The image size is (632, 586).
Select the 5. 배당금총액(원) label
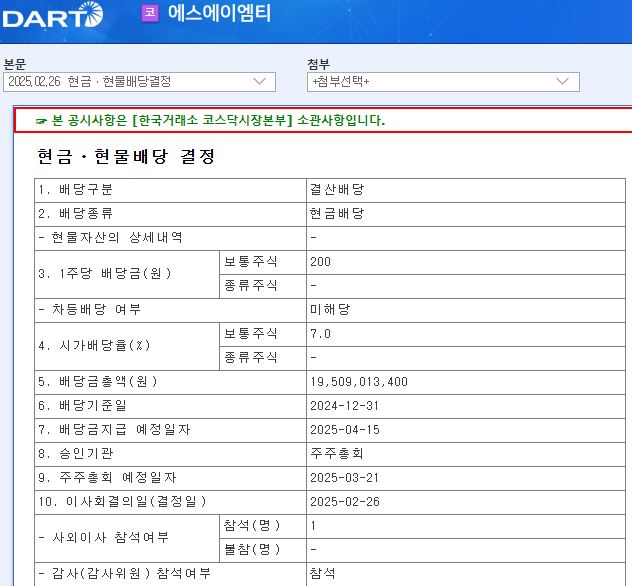coord(98,381)
